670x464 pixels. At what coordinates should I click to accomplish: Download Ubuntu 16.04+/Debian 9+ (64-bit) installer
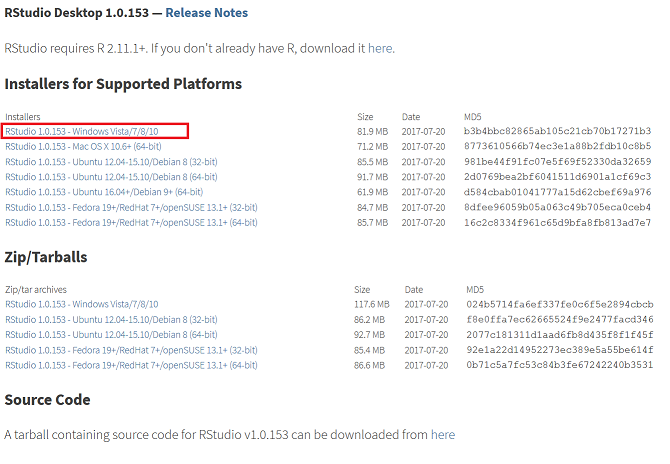(104, 192)
